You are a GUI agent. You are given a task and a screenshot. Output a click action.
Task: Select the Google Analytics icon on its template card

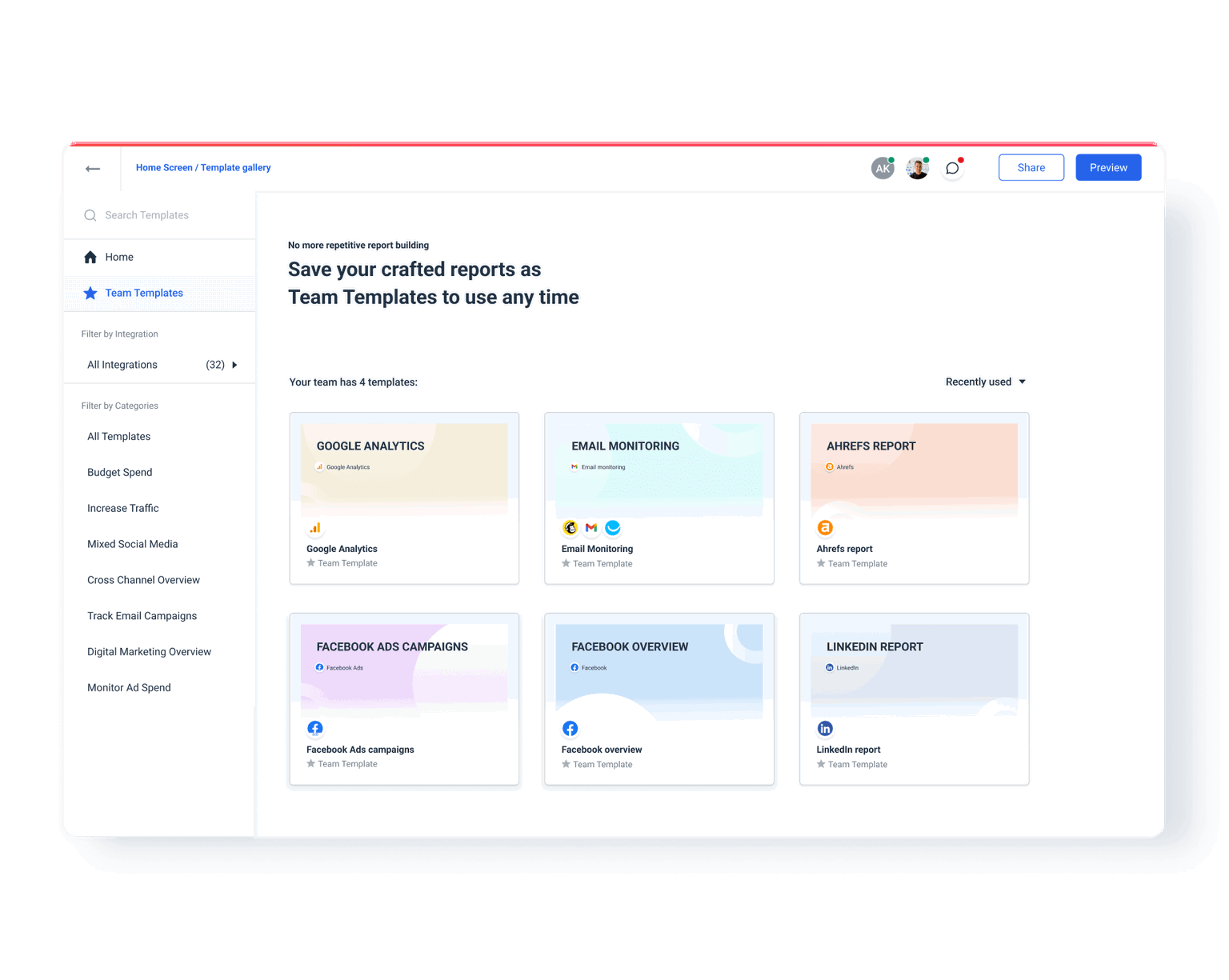314,527
